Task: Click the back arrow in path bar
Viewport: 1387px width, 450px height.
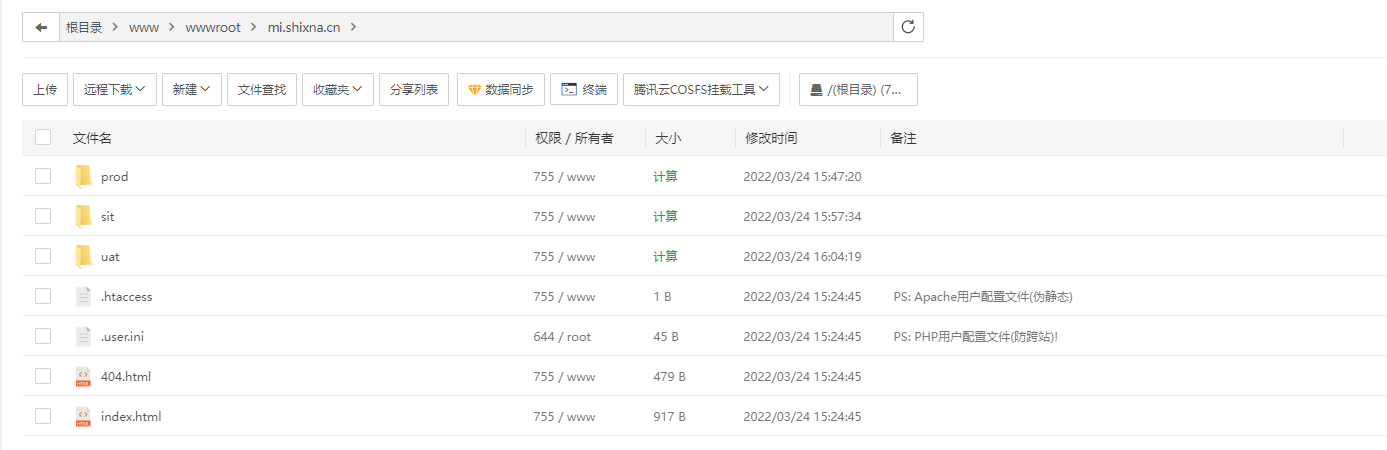Action: coord(41,27)
